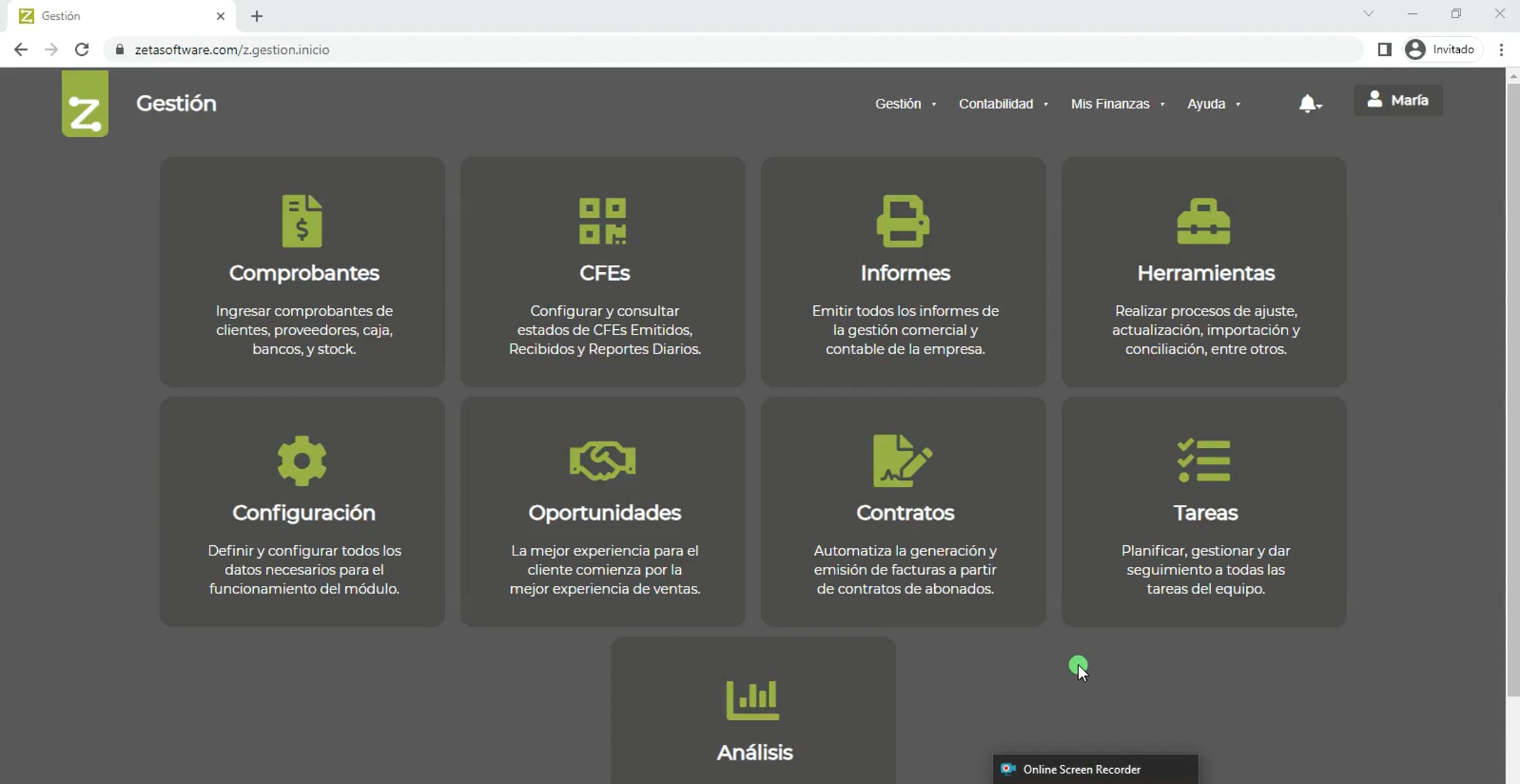This screenshot has height=784, width=1520.
Task: Open the María user account menu
Action: [x=1398, y=100]
